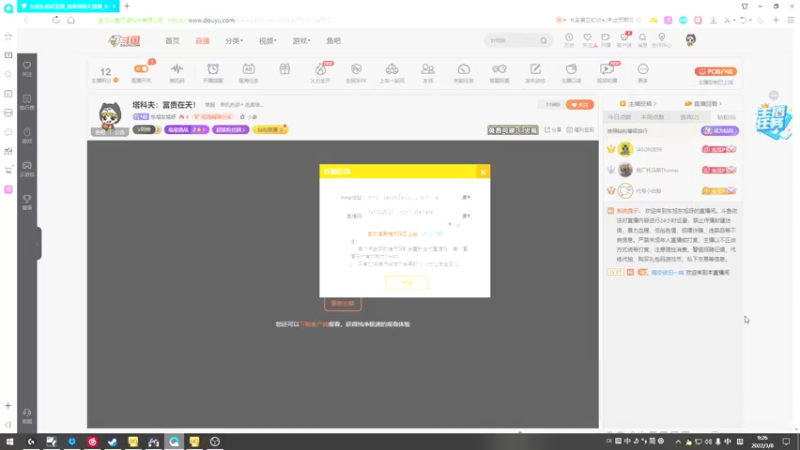Expand the 分类 dropdown menu

[234, 41]
